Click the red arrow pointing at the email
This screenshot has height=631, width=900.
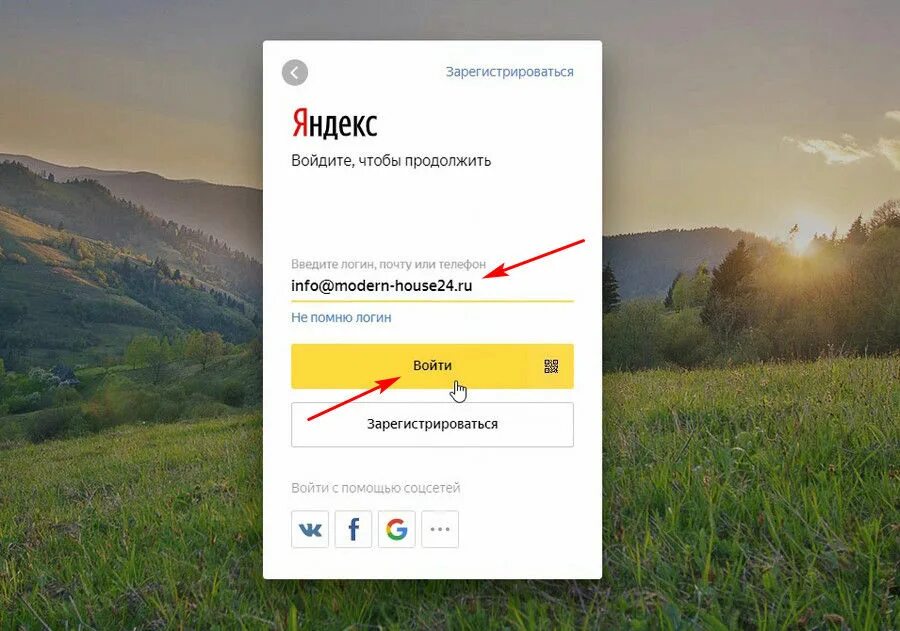pyautogui.click(x=533, y=258)
